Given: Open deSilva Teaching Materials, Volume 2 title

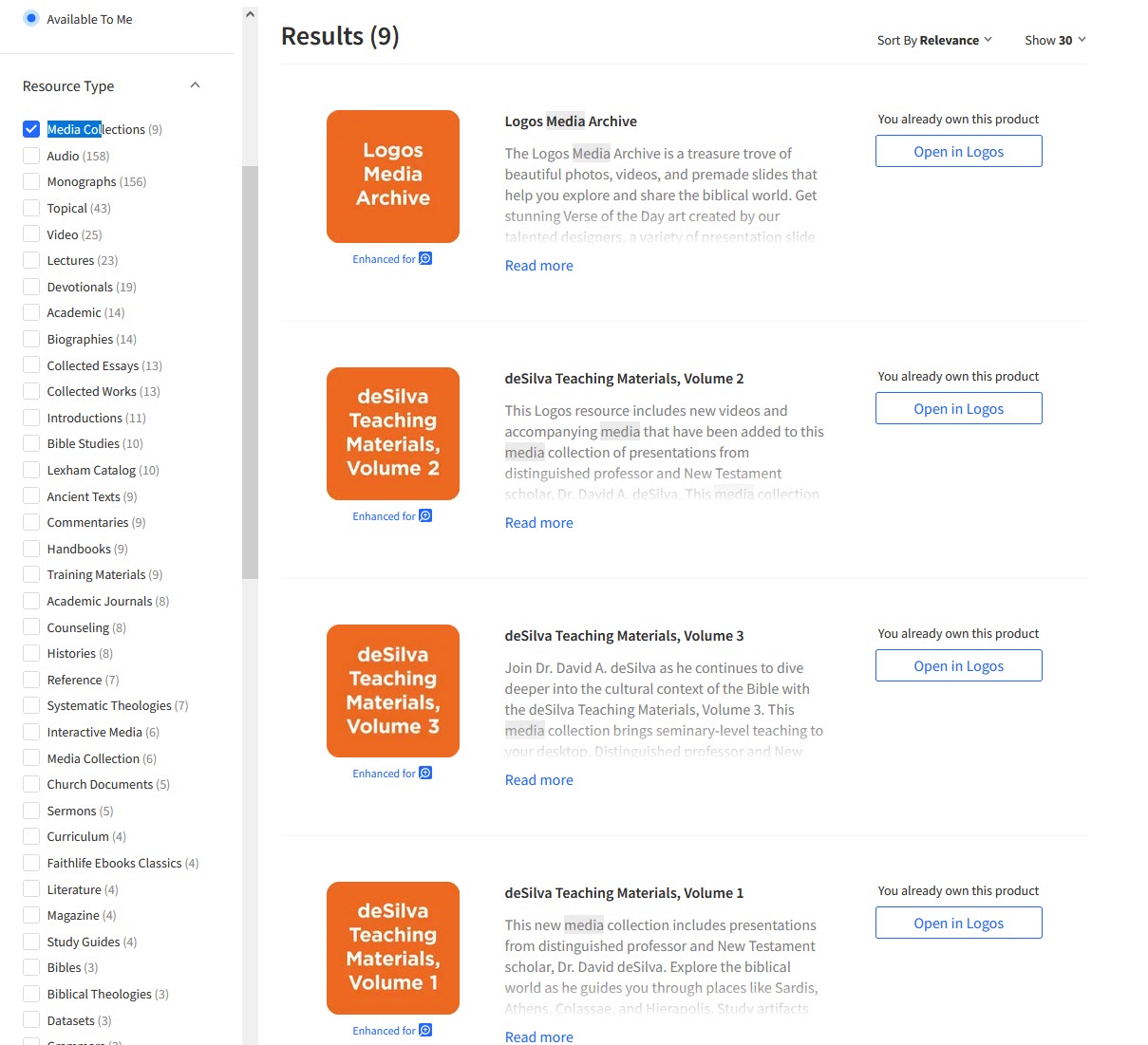Looking at the screenshot, I should (x=624, y=379).
